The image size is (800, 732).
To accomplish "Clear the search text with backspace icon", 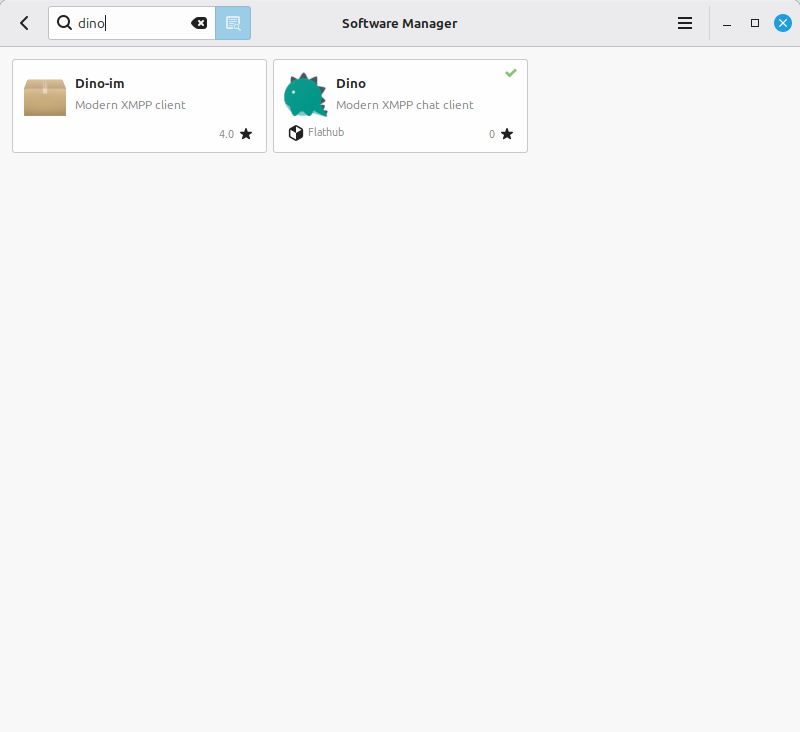I will (x=199, y=23).
